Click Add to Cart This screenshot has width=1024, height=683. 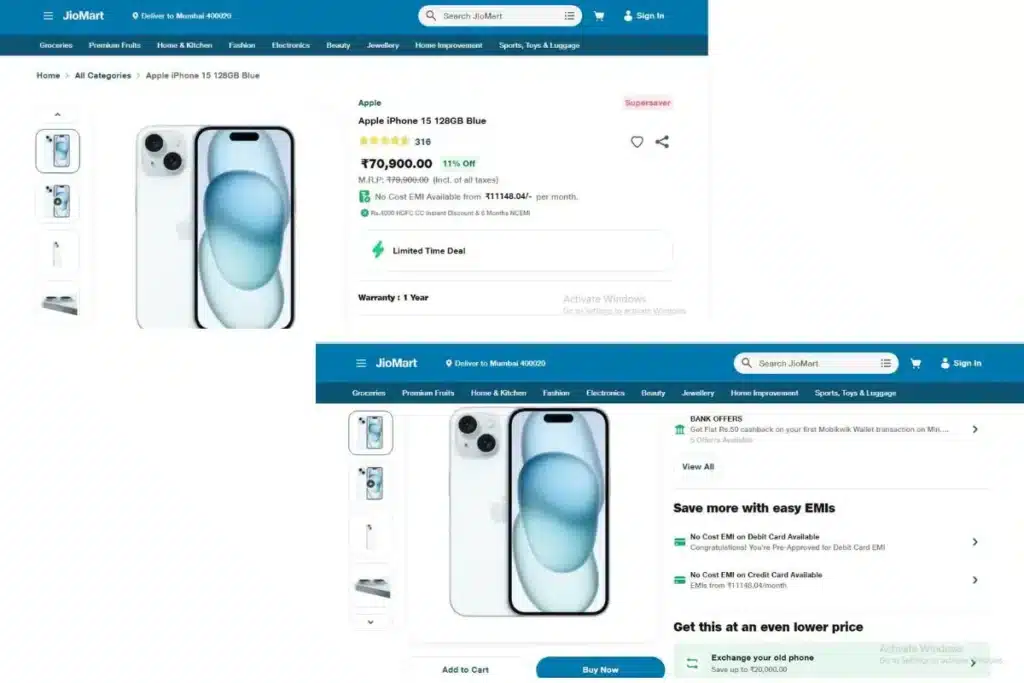[465, 669]
